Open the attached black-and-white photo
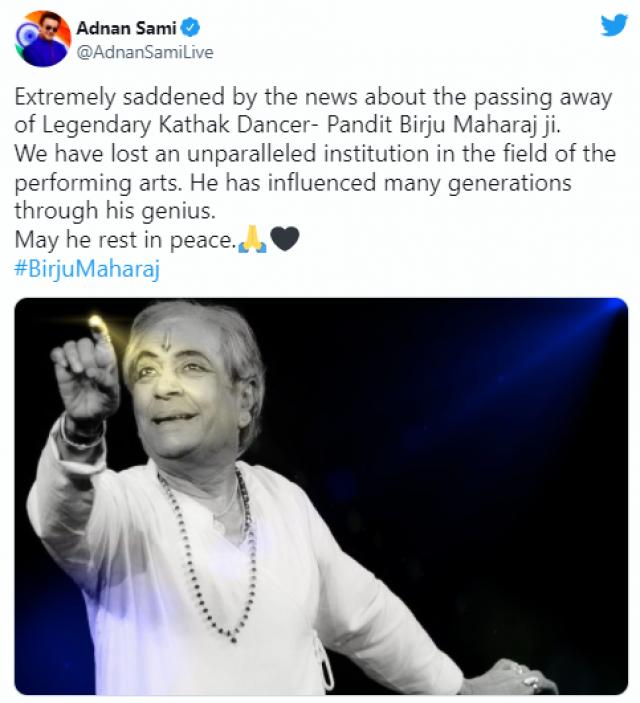 321,496
